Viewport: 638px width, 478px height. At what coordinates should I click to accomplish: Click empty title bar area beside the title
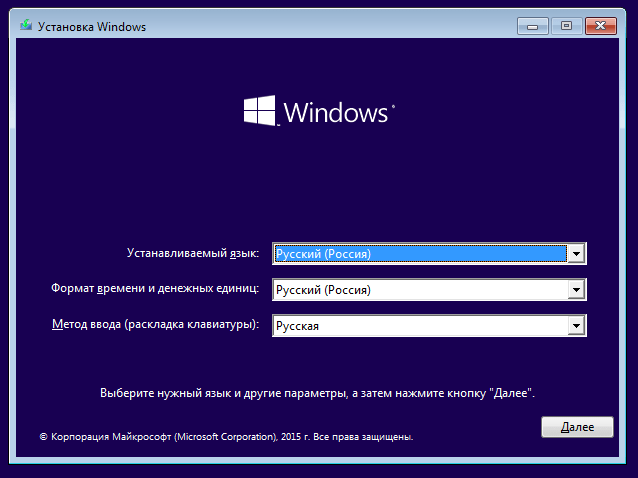tap(330, 27)
